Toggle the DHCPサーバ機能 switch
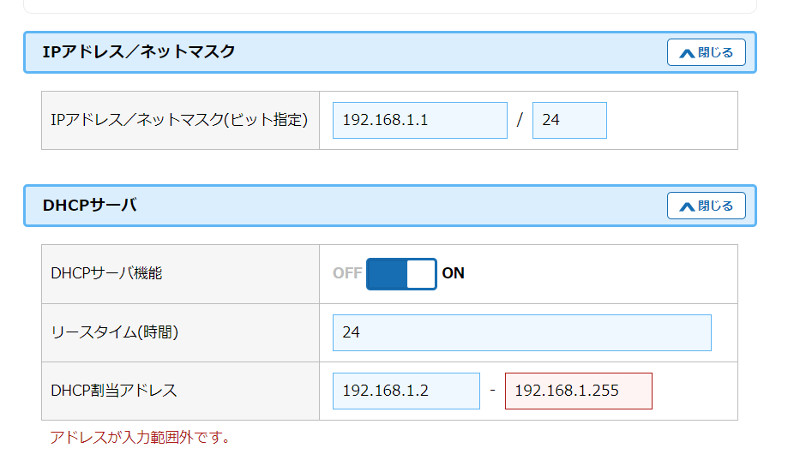The width and height of the screenshot is (800, 472). click(x=401, y=273)
